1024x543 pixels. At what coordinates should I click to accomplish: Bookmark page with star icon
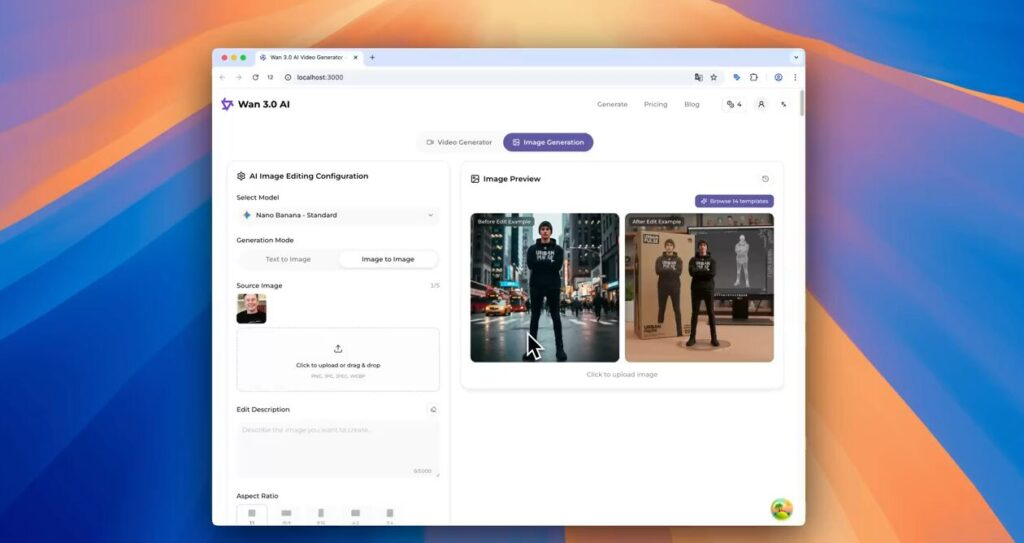coord(714,77)
